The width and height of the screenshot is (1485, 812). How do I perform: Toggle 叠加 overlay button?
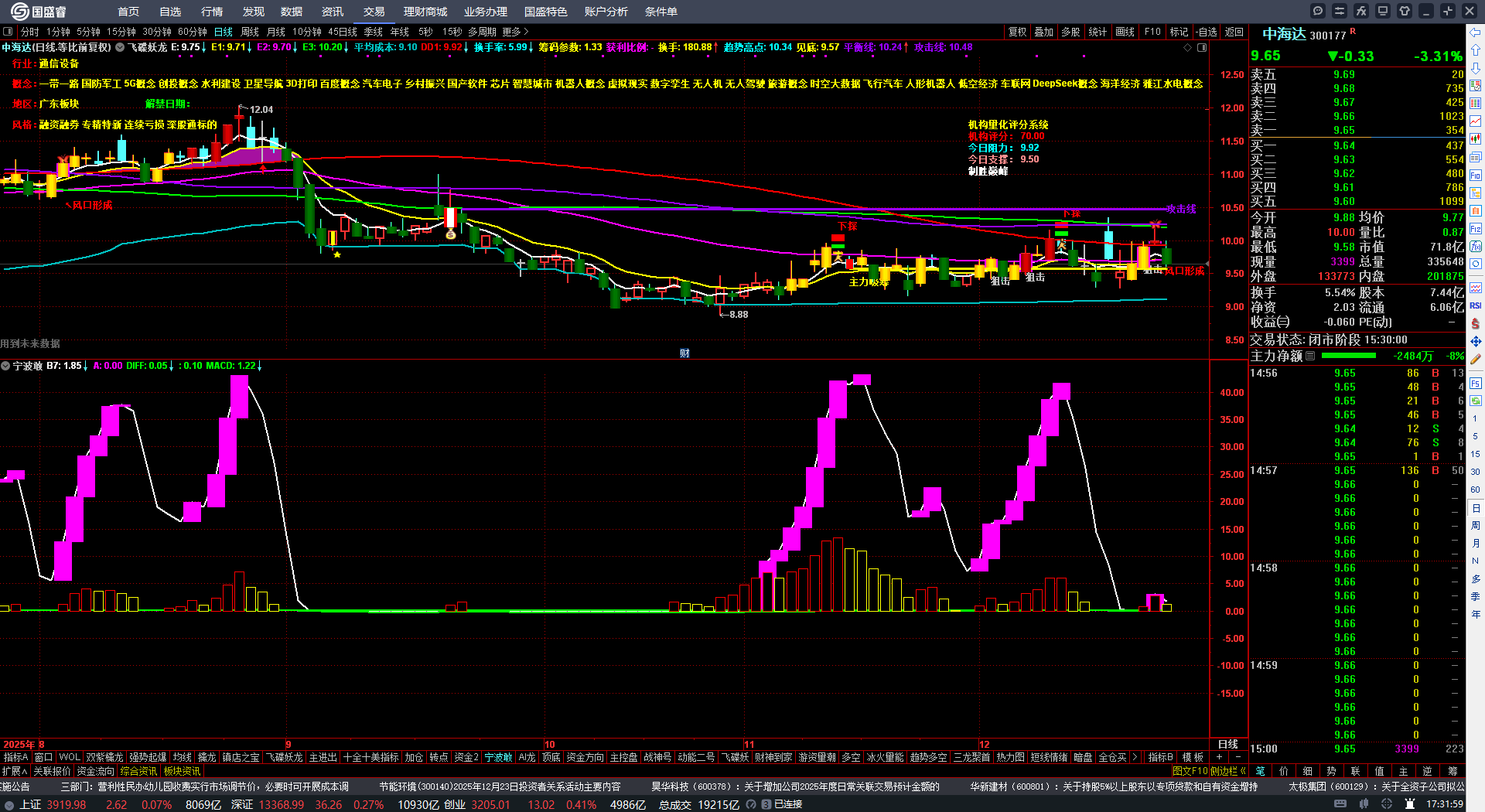pos(1044,32)
